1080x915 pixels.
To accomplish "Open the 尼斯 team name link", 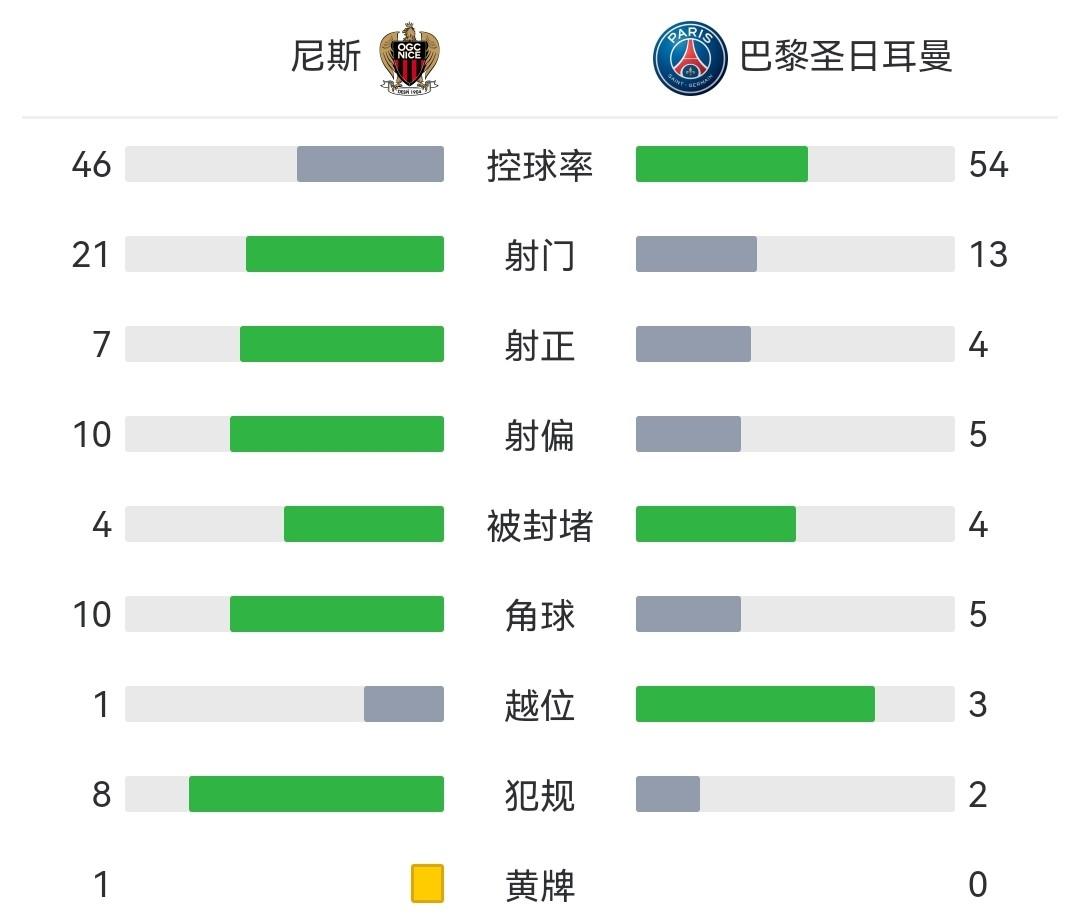I will pyautogui.click(x=326, y=57).
